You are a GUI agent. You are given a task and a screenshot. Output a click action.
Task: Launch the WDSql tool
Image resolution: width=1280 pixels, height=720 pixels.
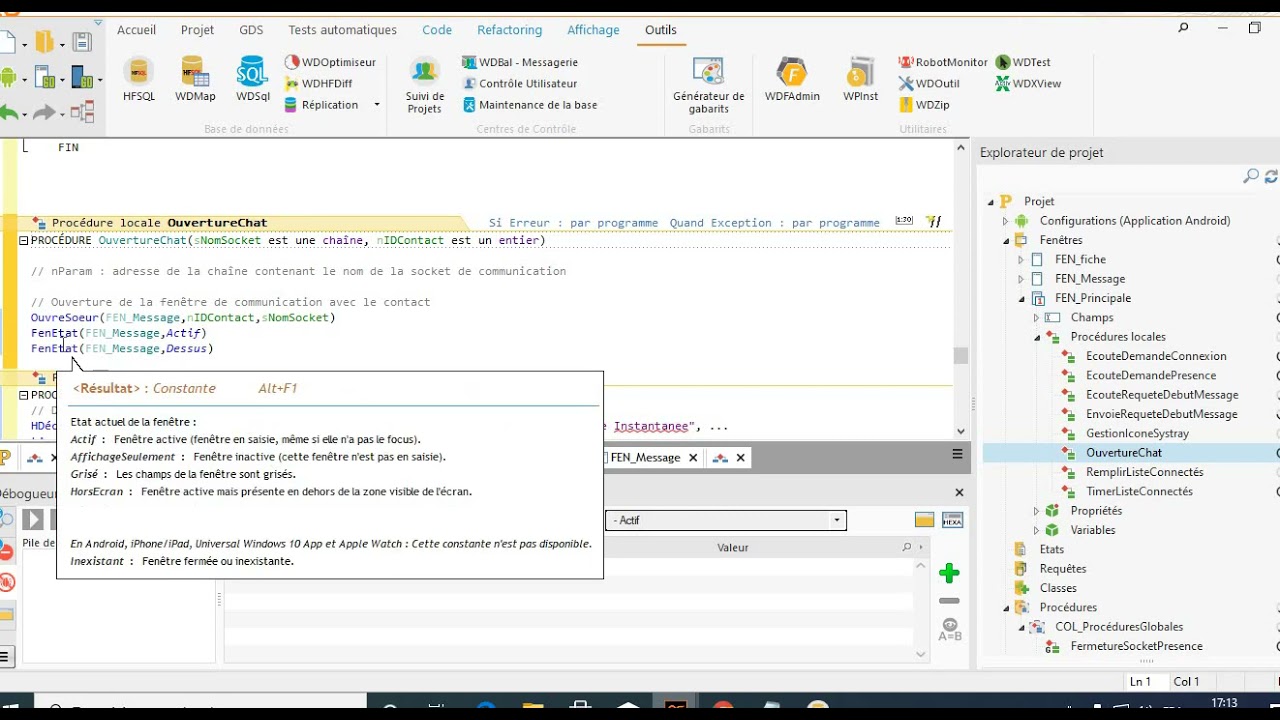253,80
